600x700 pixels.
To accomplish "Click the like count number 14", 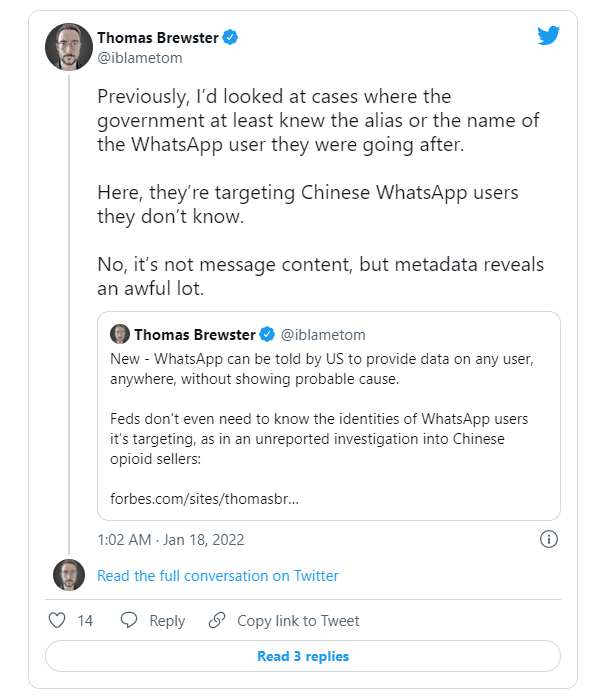I will [x=85, y=621].
